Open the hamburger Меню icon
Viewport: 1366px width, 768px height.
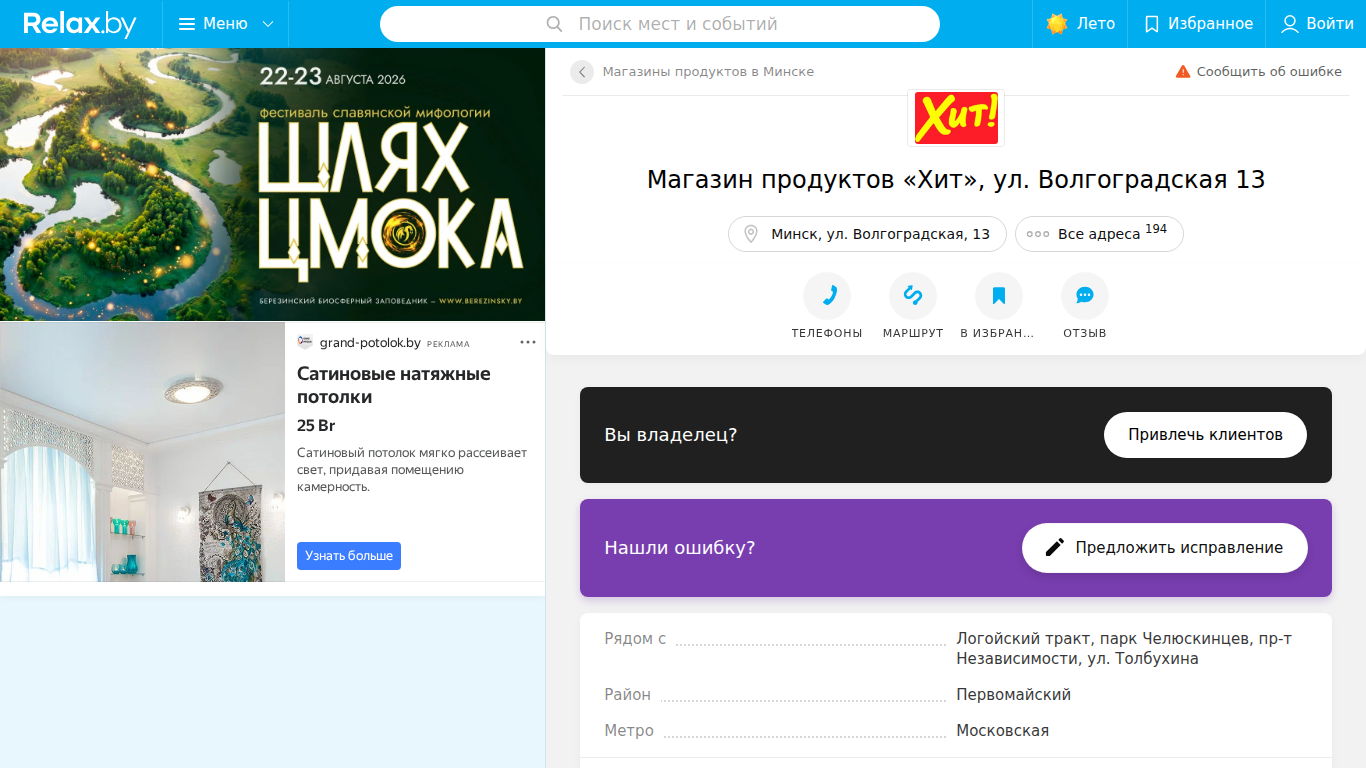click(187, 24)
